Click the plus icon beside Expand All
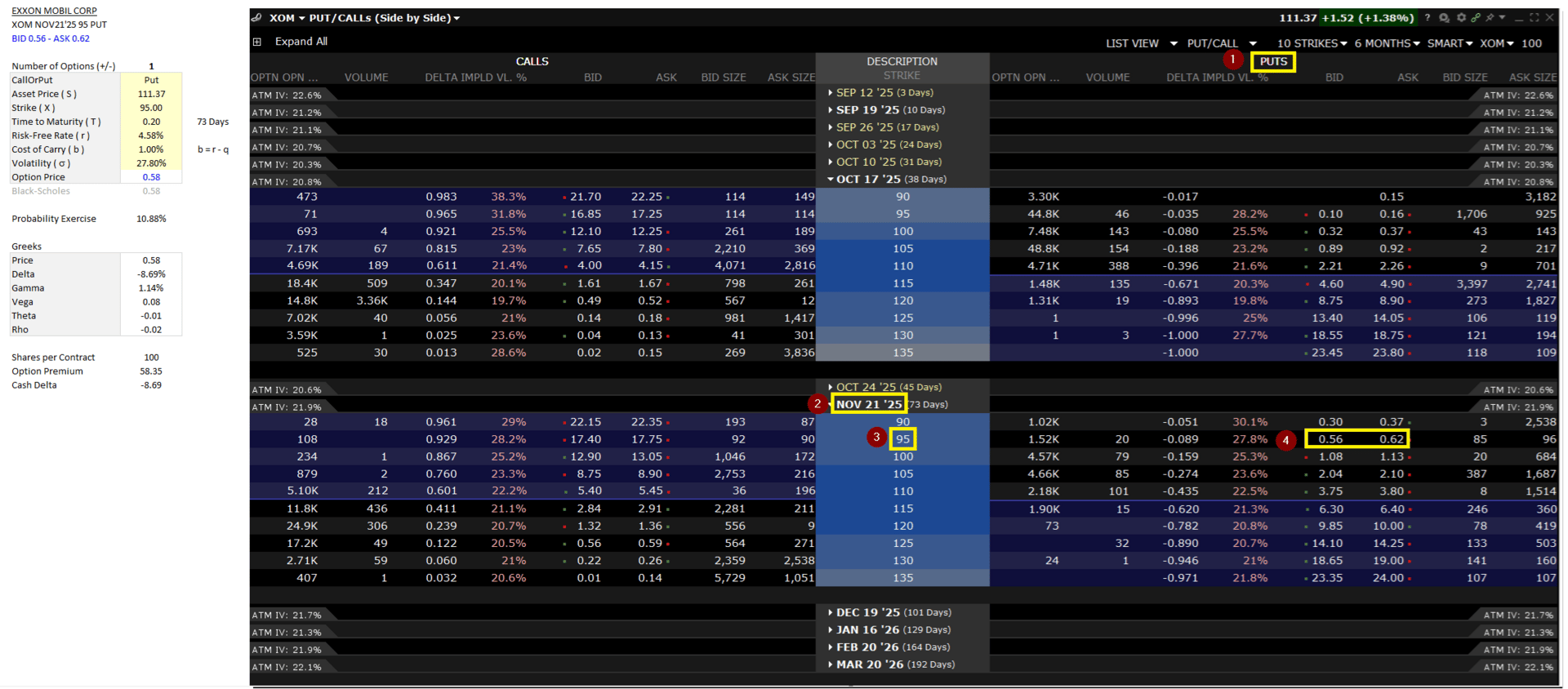This screenshot has width=1568, height=689. coord(257,42)
